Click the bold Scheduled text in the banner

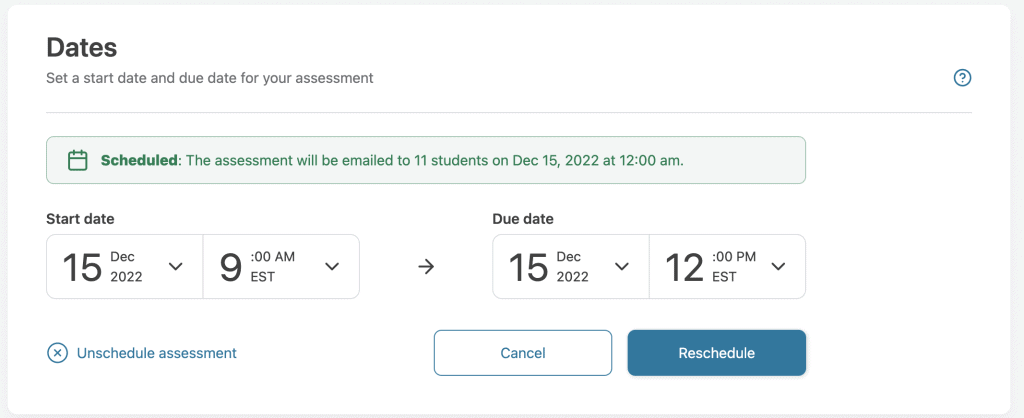tap(137, 160)
